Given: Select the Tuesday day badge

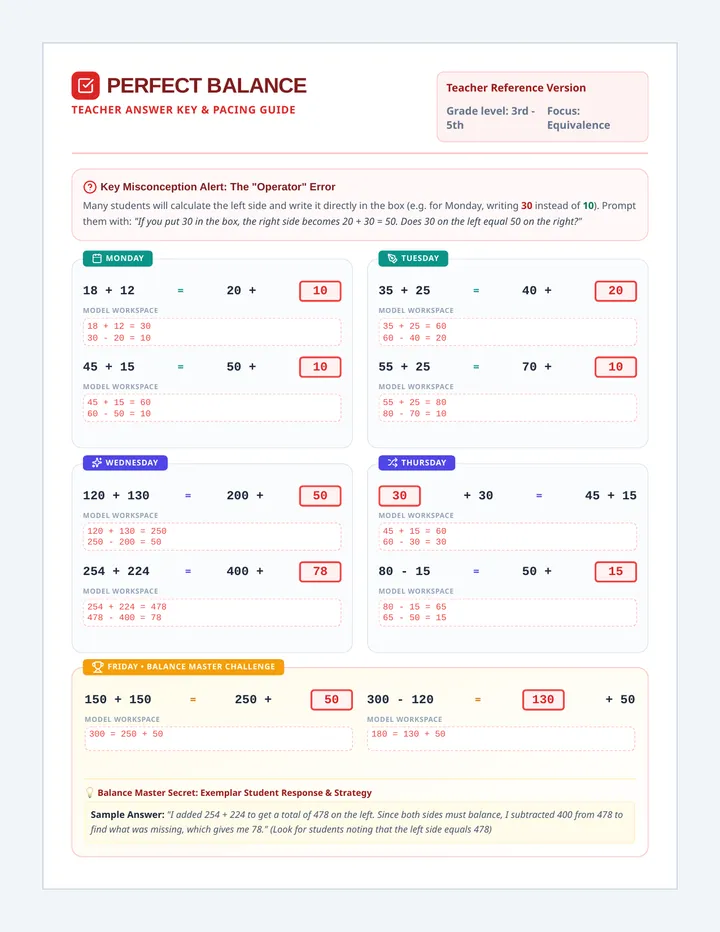Looking at the screenshot, I should click(x=413, y=259).
